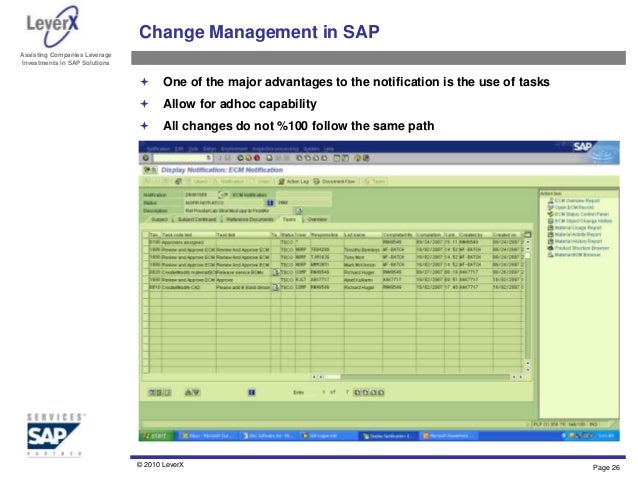The width and height of the screenshot is (638, 479).
Task: Switch to the Subject tab
Action: click(x=159, y=219)
